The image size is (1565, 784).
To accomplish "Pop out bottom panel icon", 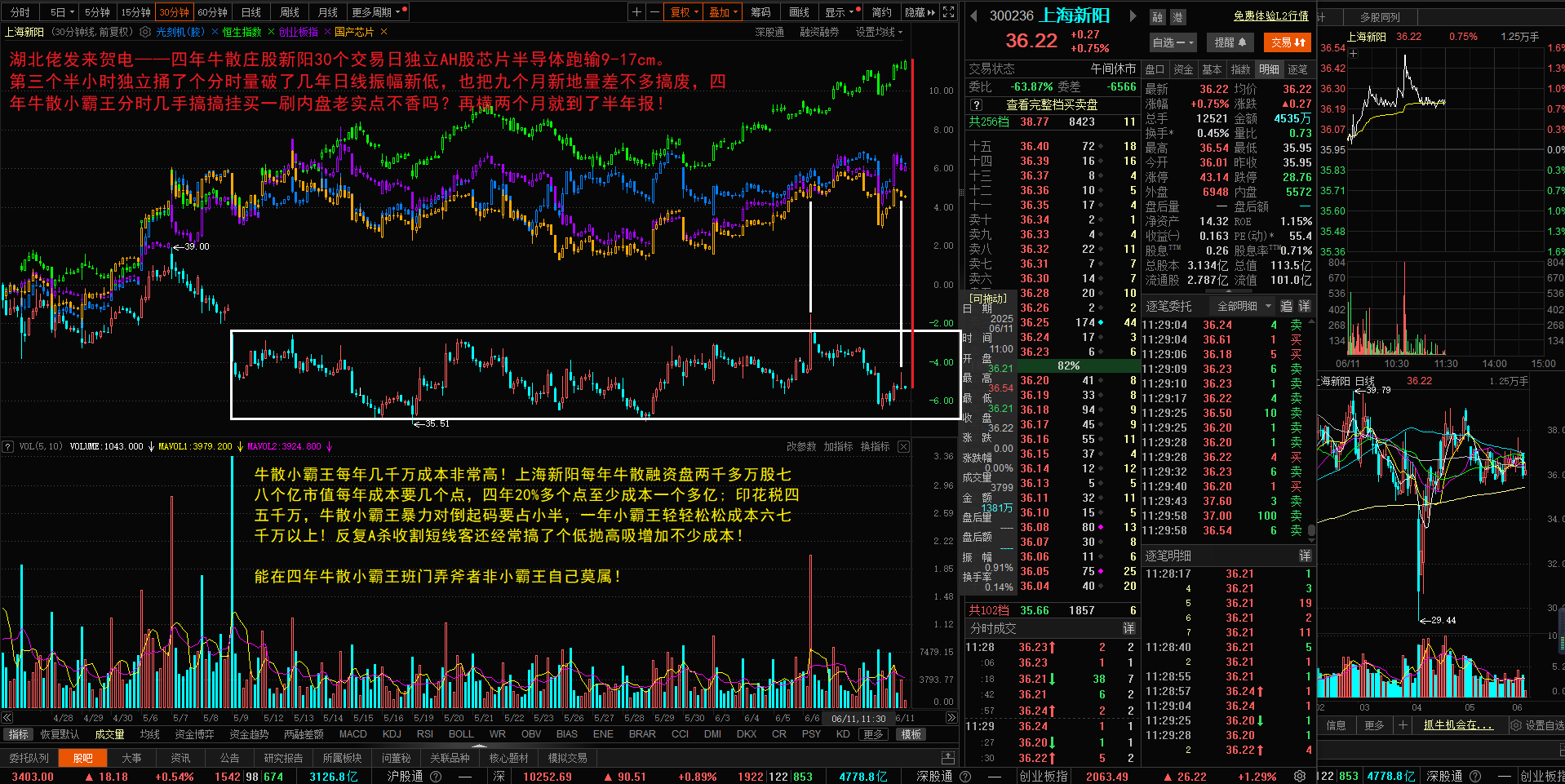I will (947, 758).
